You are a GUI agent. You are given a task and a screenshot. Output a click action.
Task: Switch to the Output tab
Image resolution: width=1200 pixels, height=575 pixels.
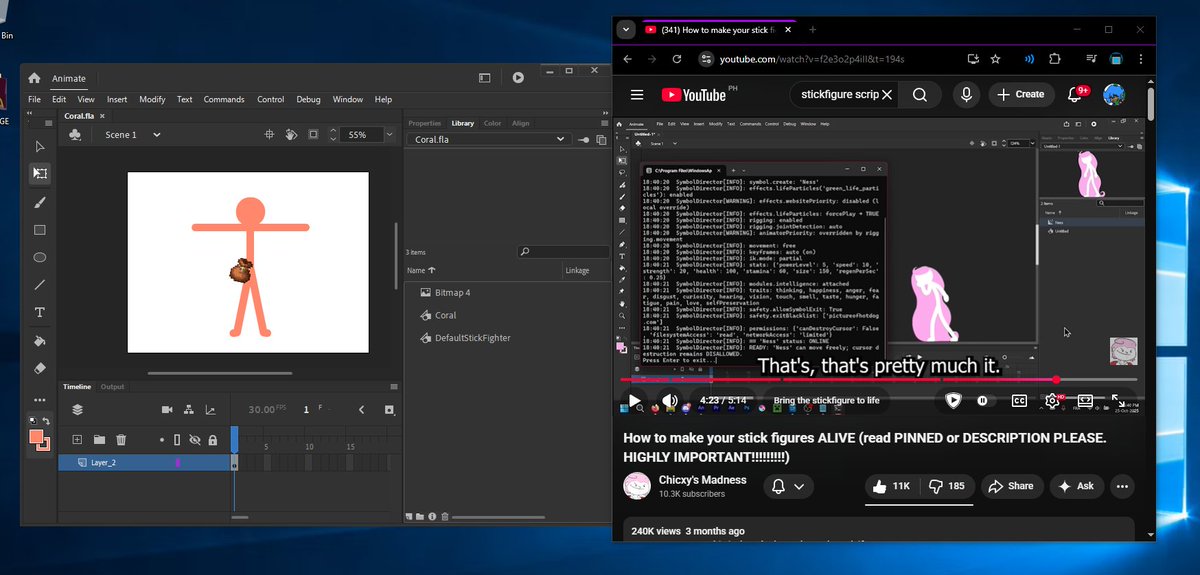[x=112, y=387]
